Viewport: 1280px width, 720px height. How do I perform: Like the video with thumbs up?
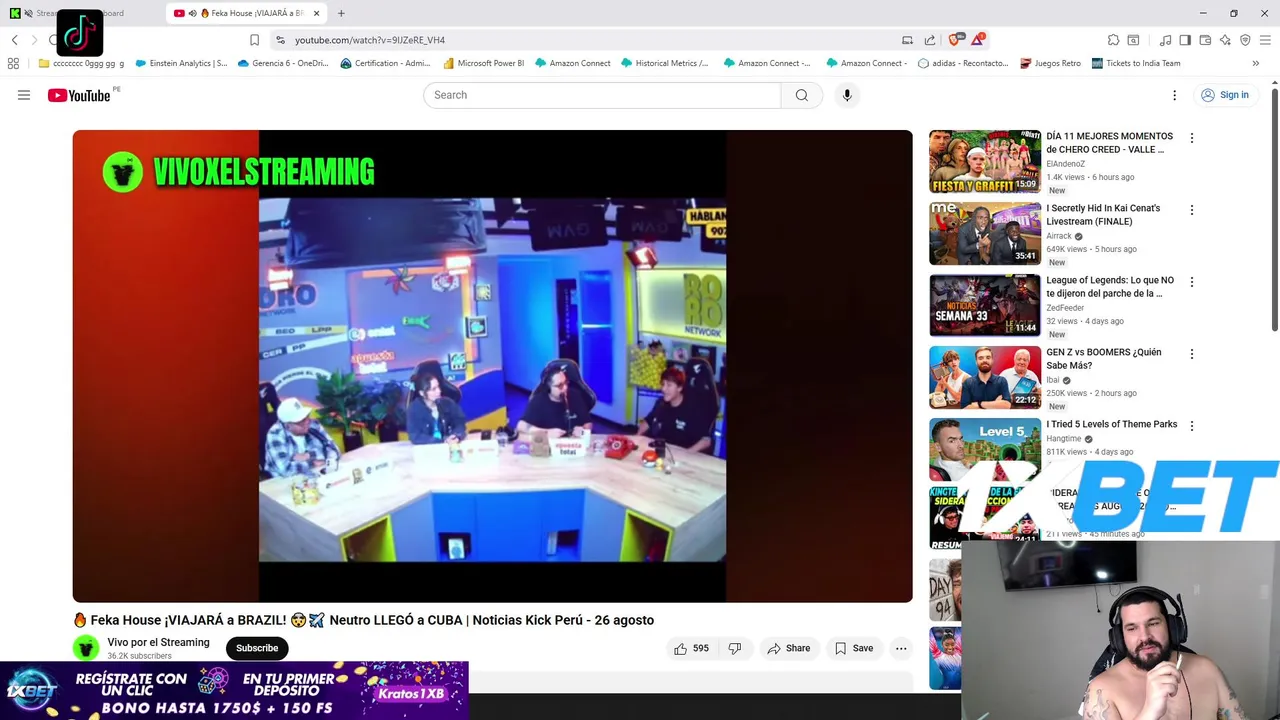(x=691, y=648)
